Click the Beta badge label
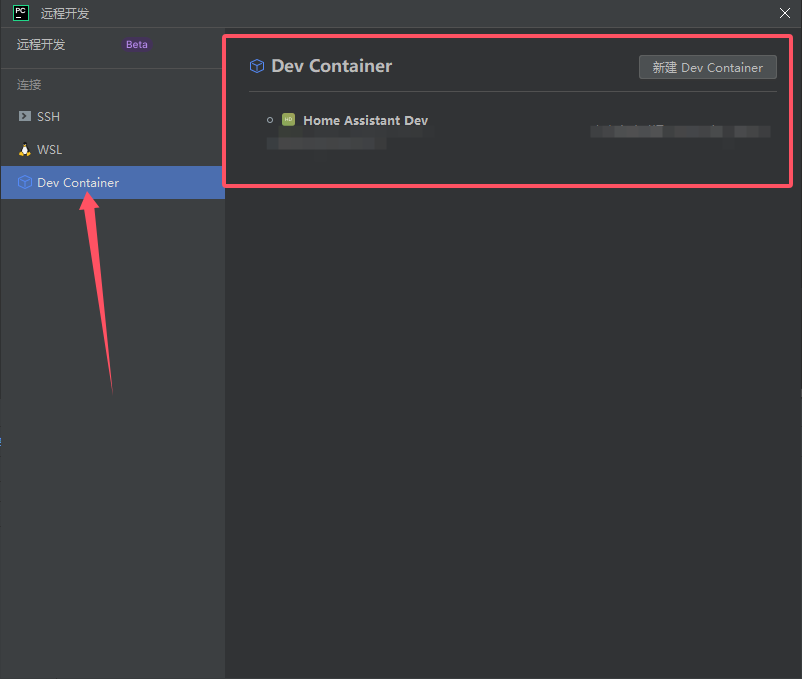Image resolution: width=802 pixels, height=679 pixels. point(137,44)
